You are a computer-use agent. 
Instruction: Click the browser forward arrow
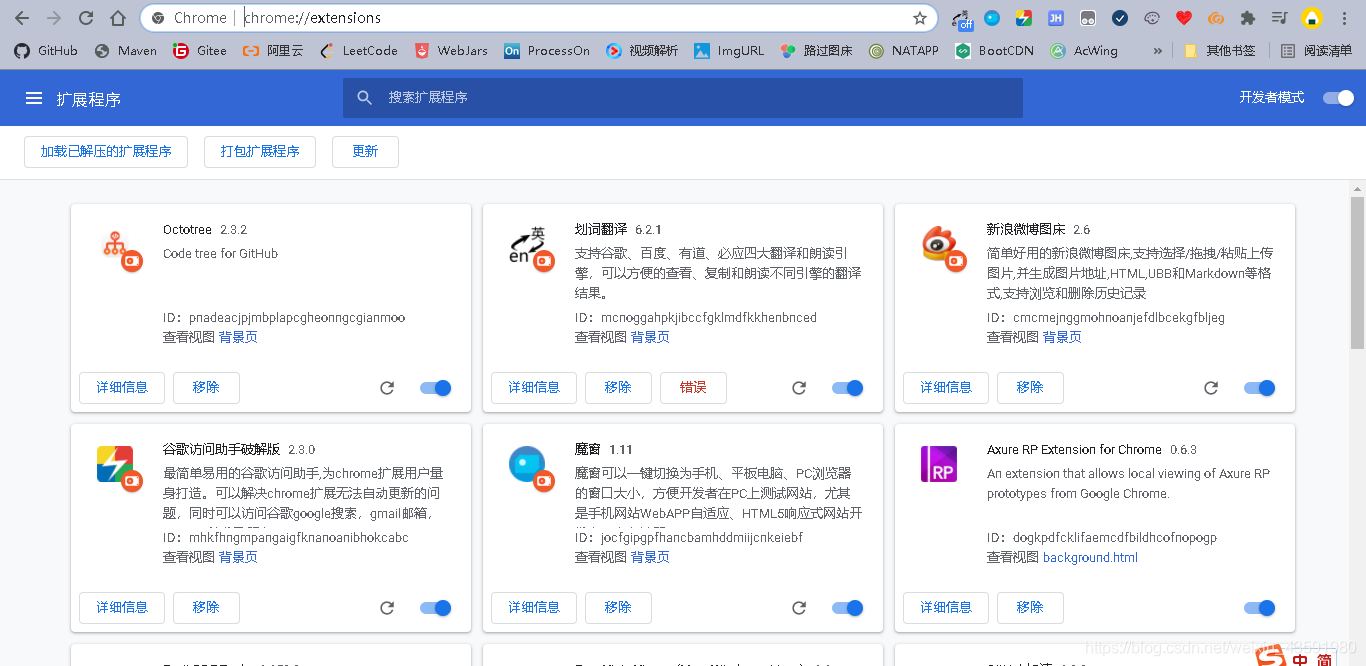click(54, 18)
